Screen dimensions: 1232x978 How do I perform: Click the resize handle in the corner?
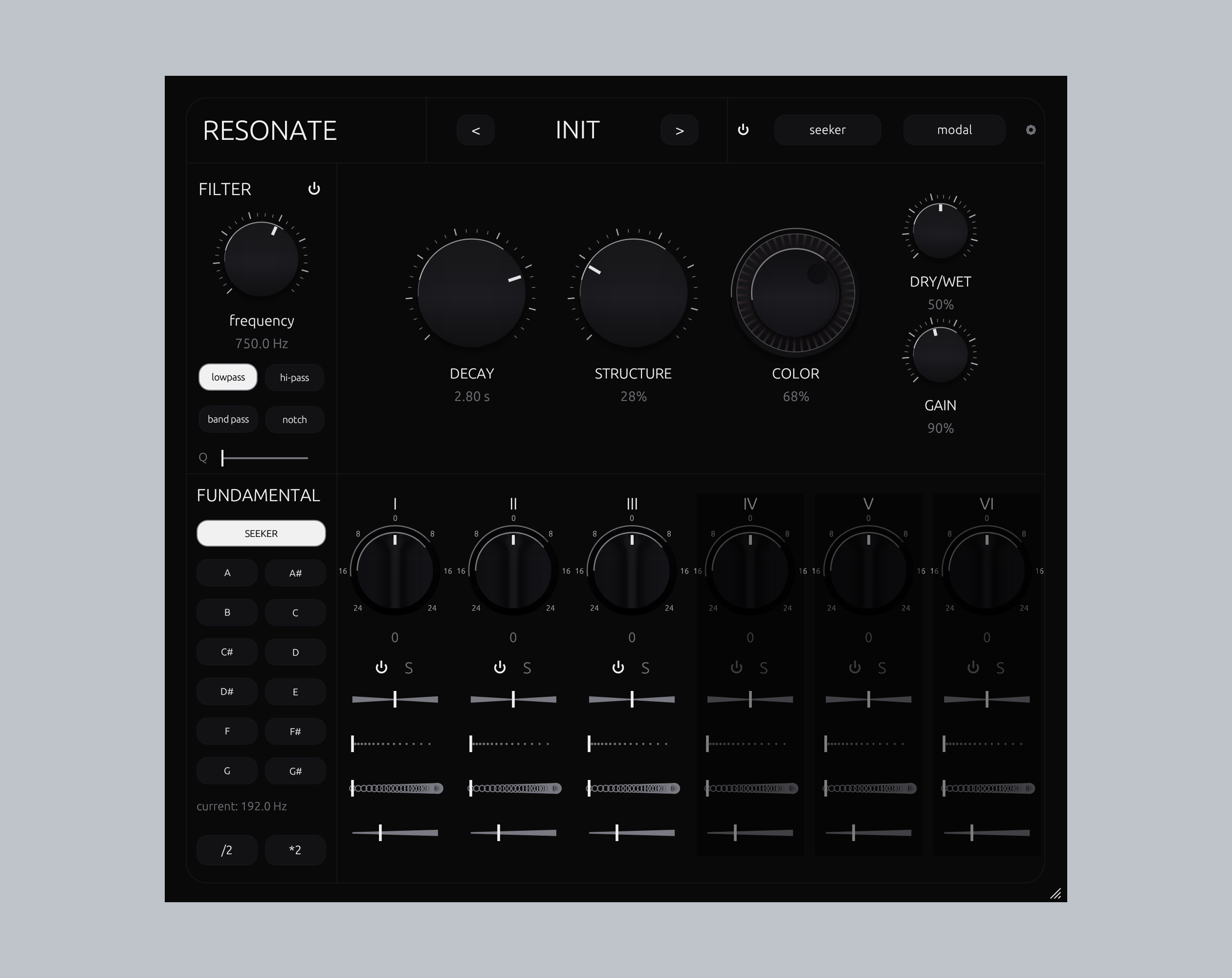coord(1056,894)
